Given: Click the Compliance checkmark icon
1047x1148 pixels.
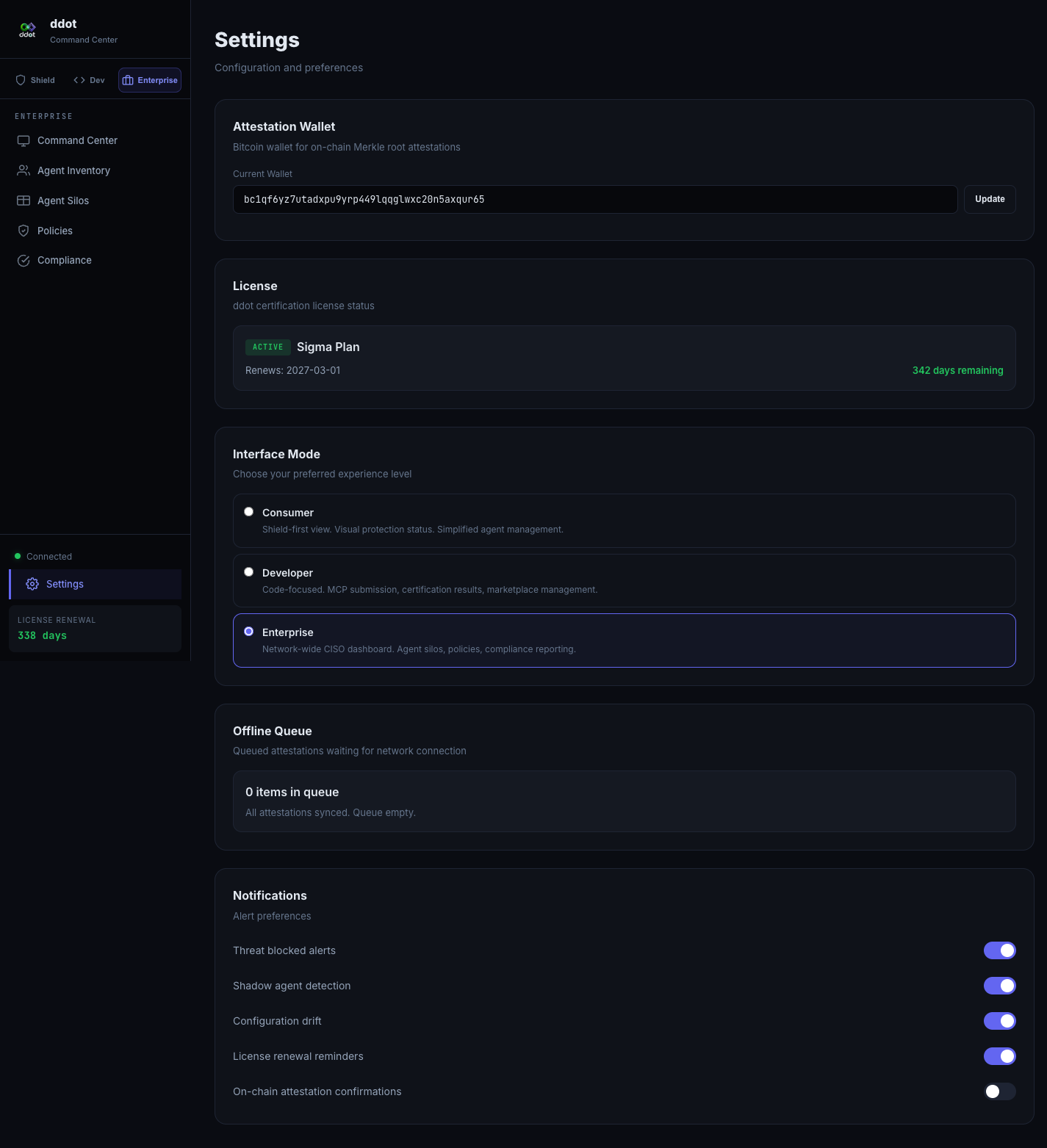Looking at the screenshot, I should pyautogui.click(x=24, y=261).
